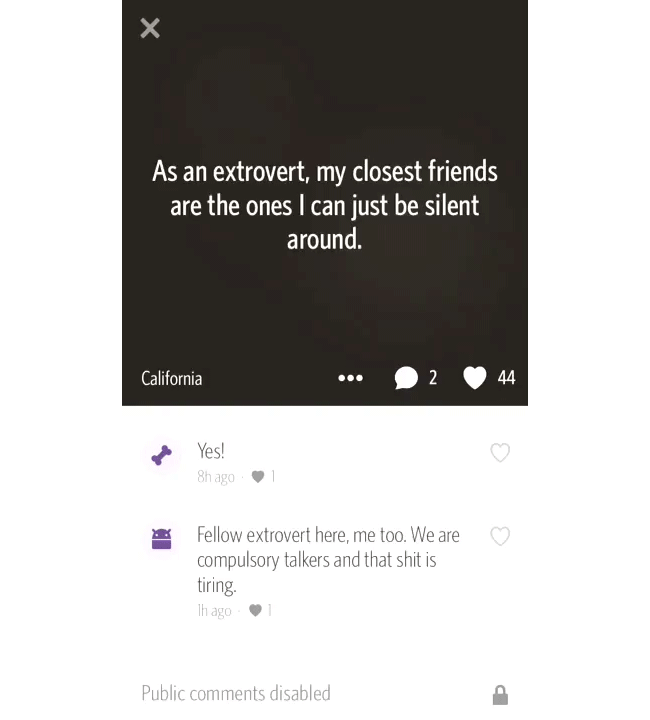Click the "1h ago" timestamp
Screen dimensions: 650x720
pyautogui.click(x=214, y=611)
